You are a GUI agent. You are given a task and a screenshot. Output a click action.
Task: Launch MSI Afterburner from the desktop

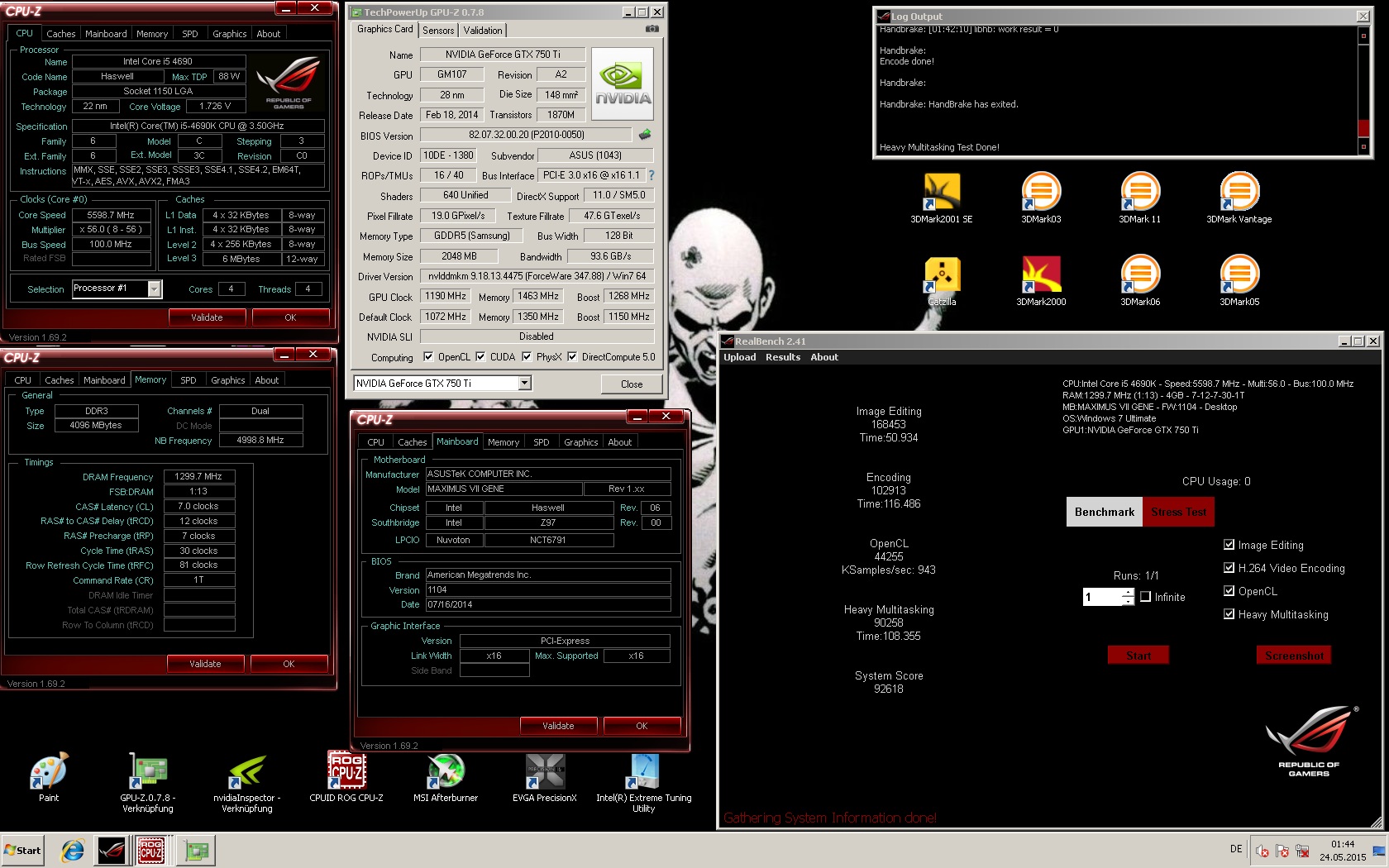pyautogui.click(x=446, y=777)
